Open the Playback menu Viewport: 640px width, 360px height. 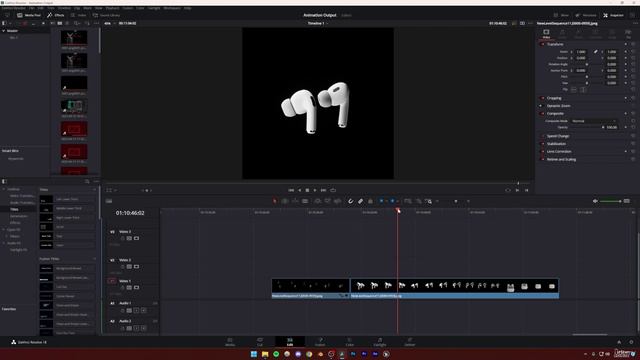tap(113, 8)
